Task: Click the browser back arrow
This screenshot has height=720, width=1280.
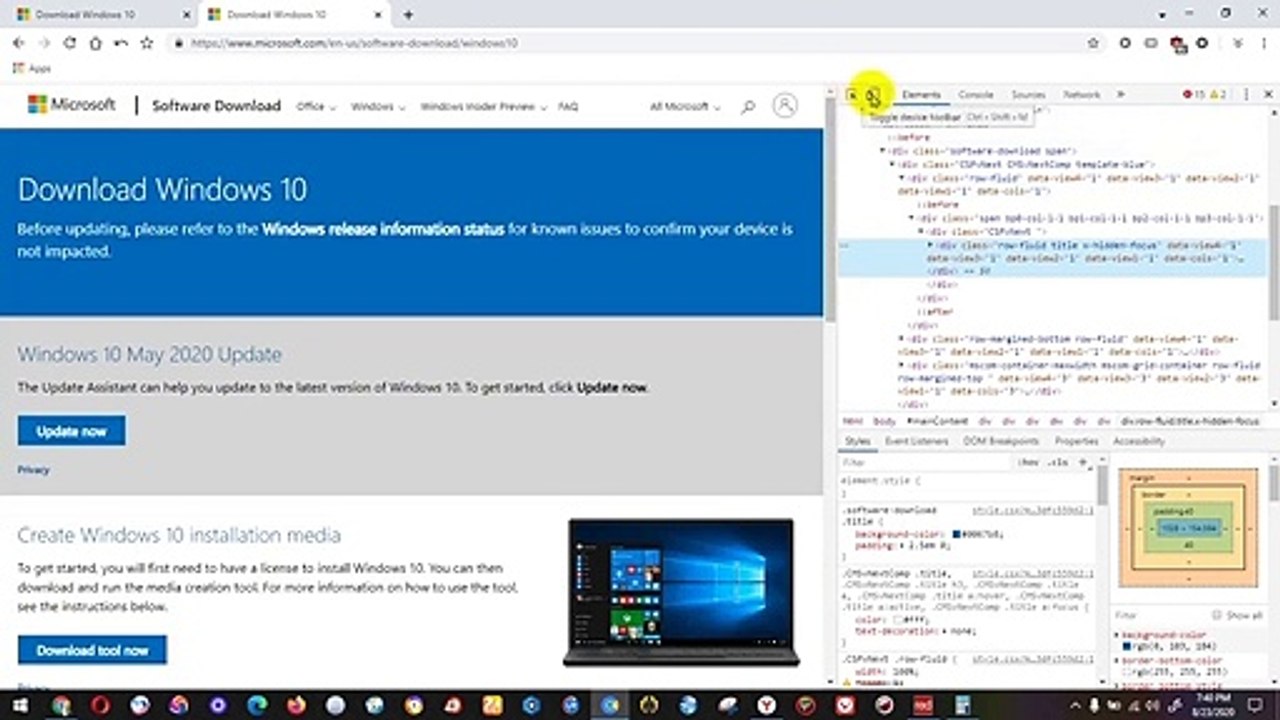Action: pos(19,43)
